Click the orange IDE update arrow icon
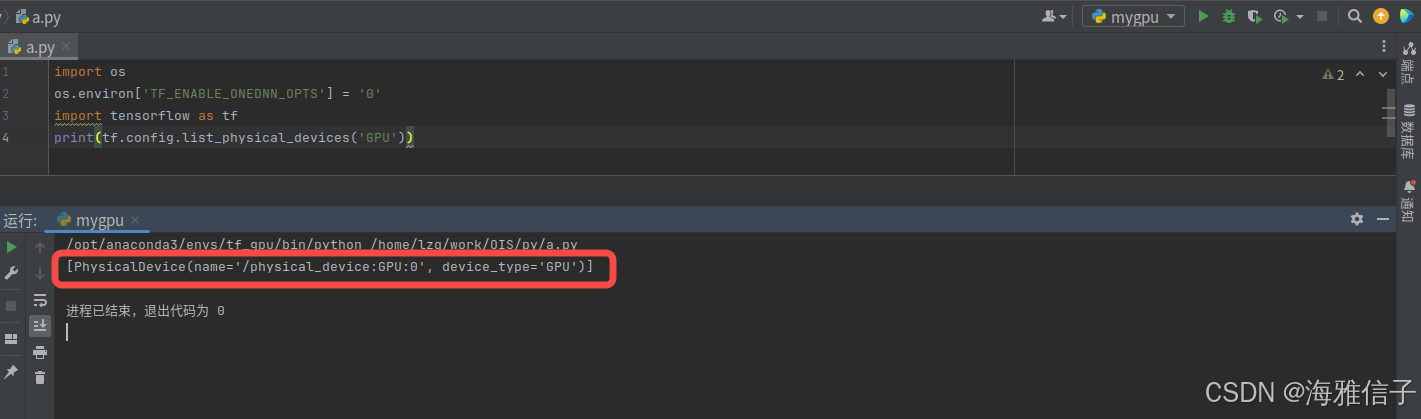 click(x=1381, y=16)
